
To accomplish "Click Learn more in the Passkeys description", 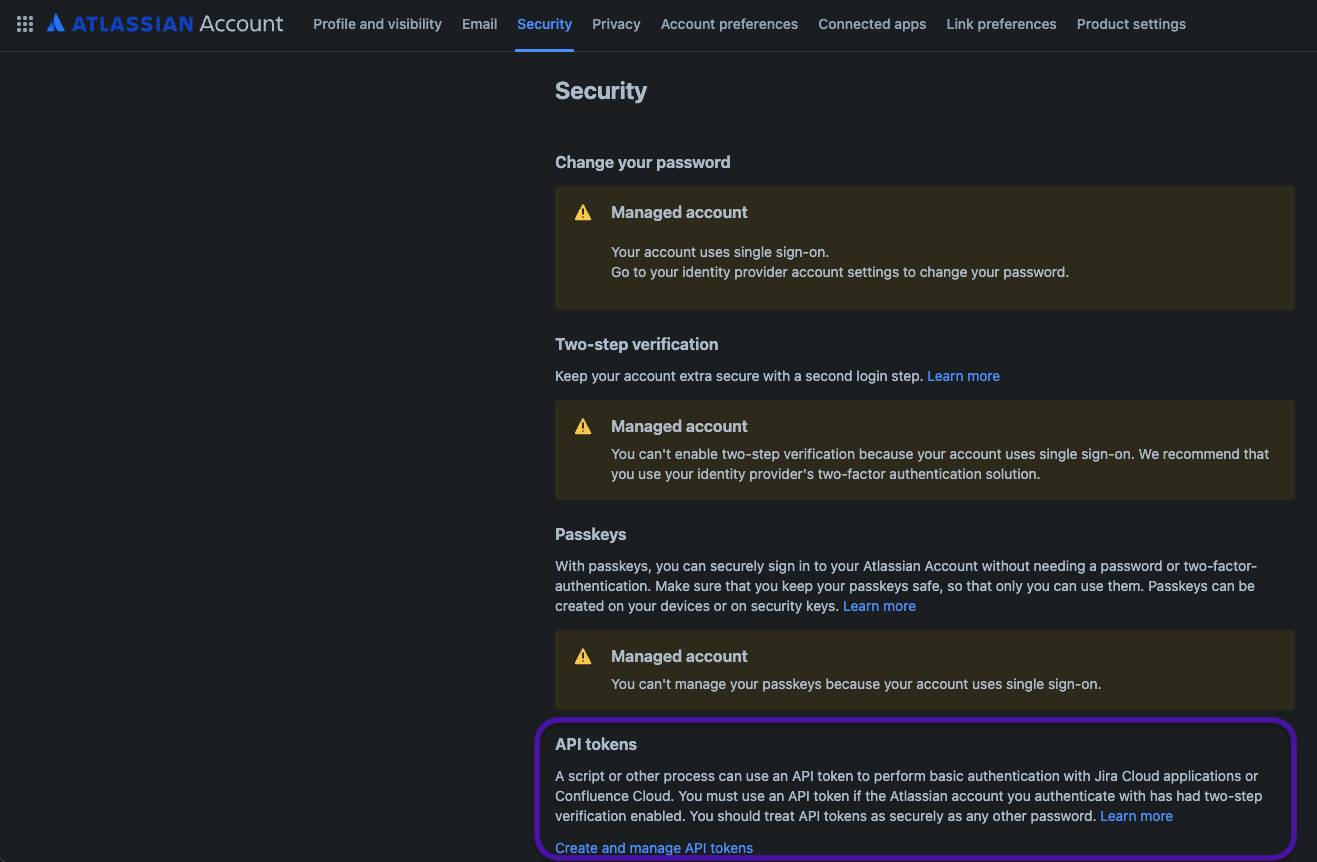I will pyautogui.click(x=879, y=606).
